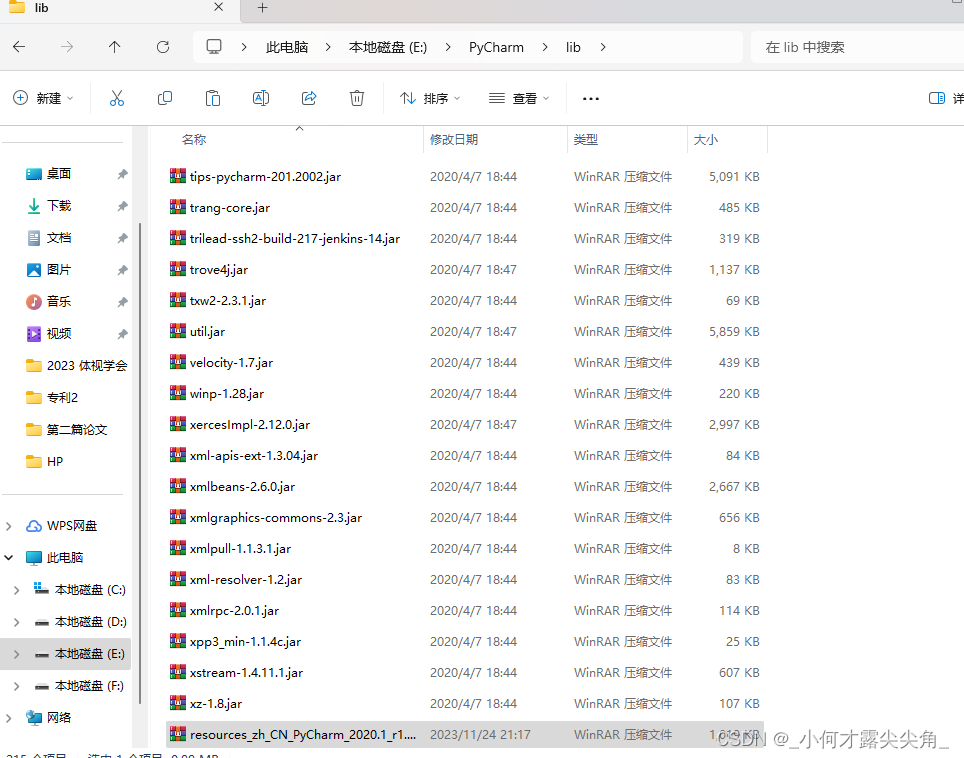
Task: Click the navigation pane vertical scrollbar
Action: 140,462
